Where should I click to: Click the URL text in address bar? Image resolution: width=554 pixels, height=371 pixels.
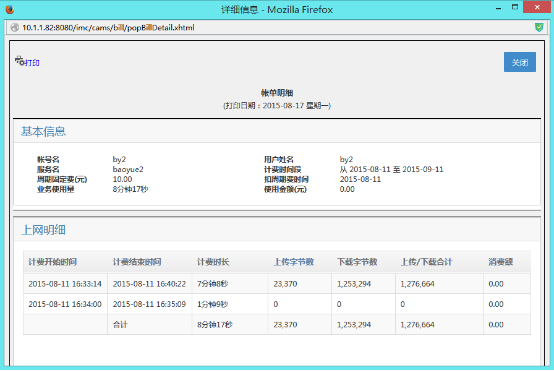(x=108, y=28)
